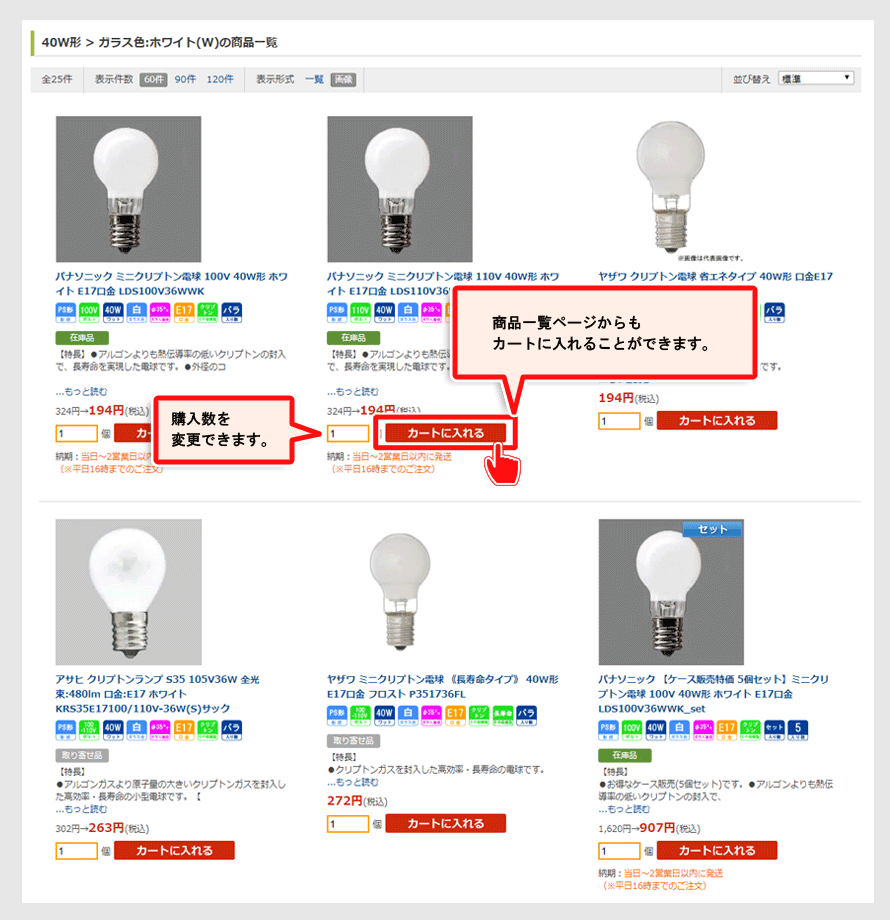The image size is (890, 920).
Task: Select 60件 items per page
Action: [x=154, y=79]
